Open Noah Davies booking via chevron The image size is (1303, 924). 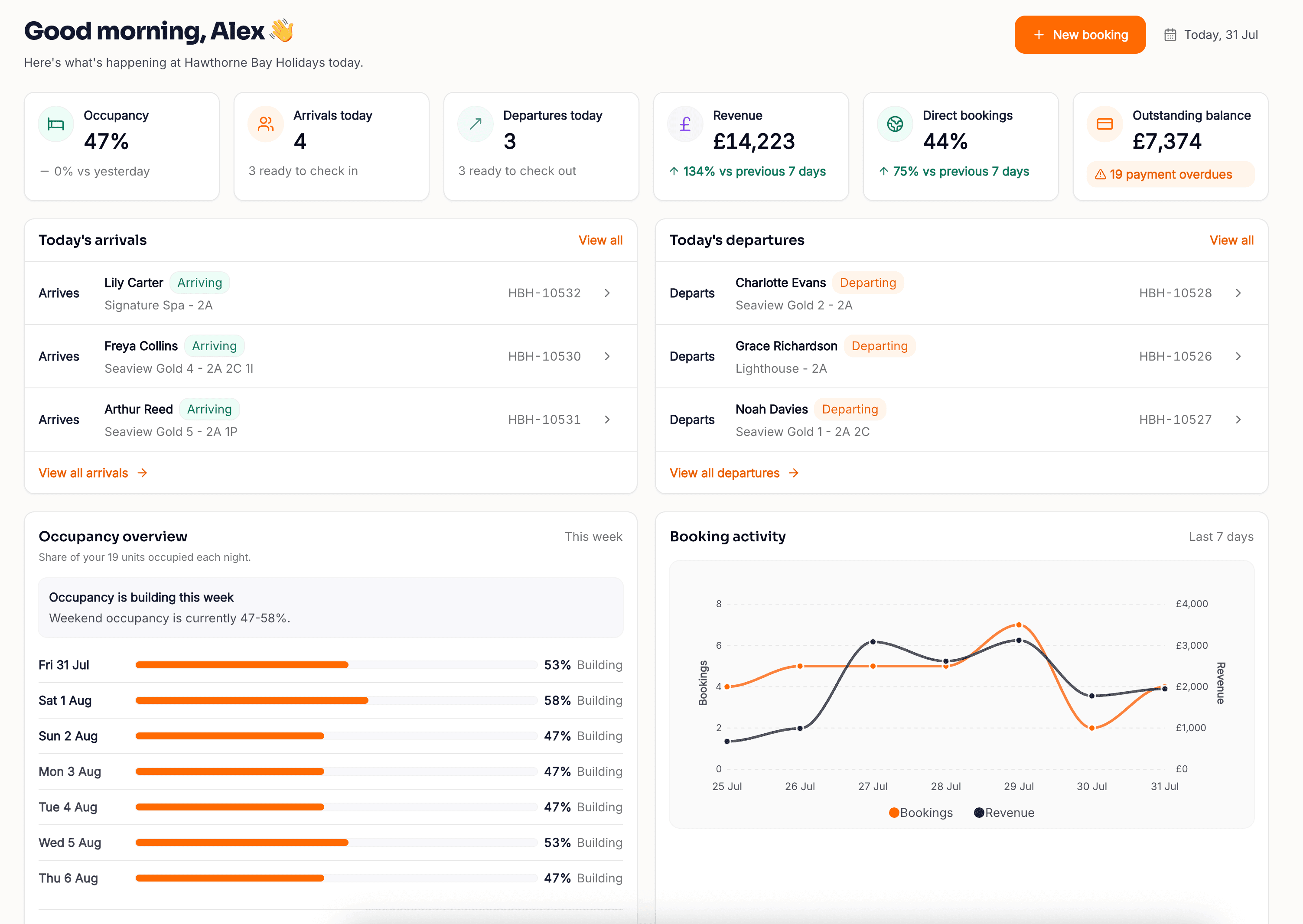[1238, 420]
